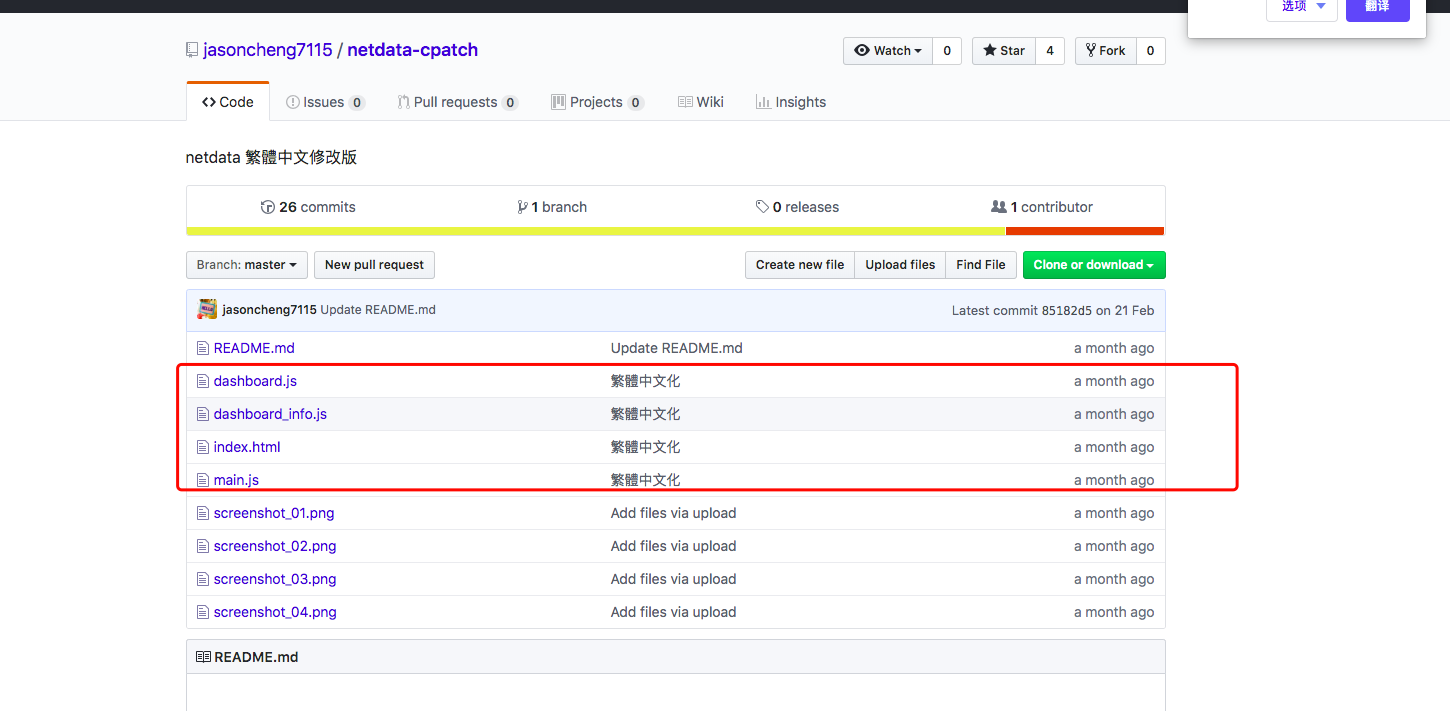Viewport: 1450px width, 711px height.
Task: View the 26 commits history
Action: (x=308, y=207)
